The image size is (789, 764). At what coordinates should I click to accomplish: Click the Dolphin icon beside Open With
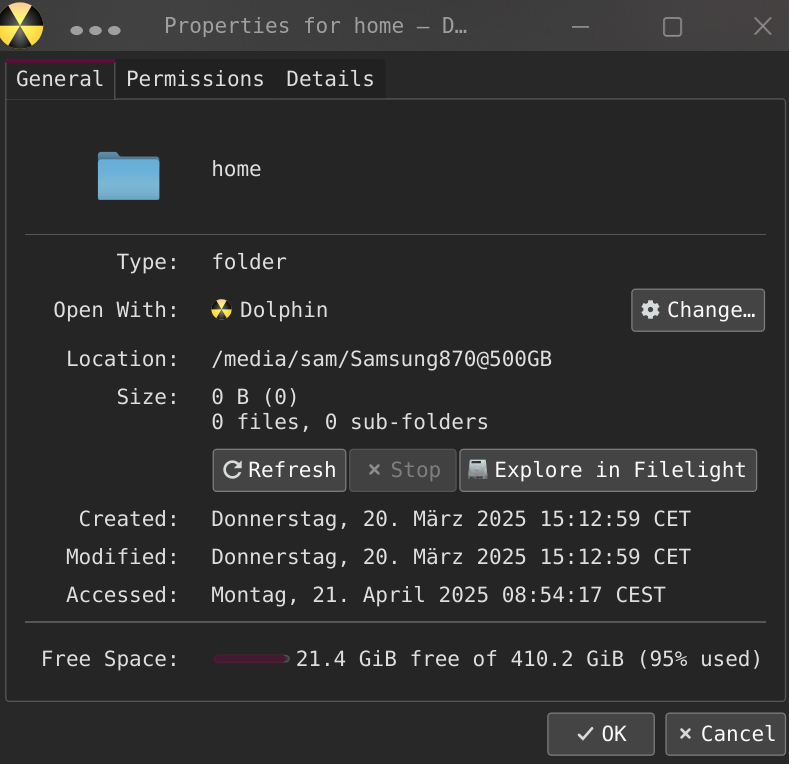(x=221, y=310)
